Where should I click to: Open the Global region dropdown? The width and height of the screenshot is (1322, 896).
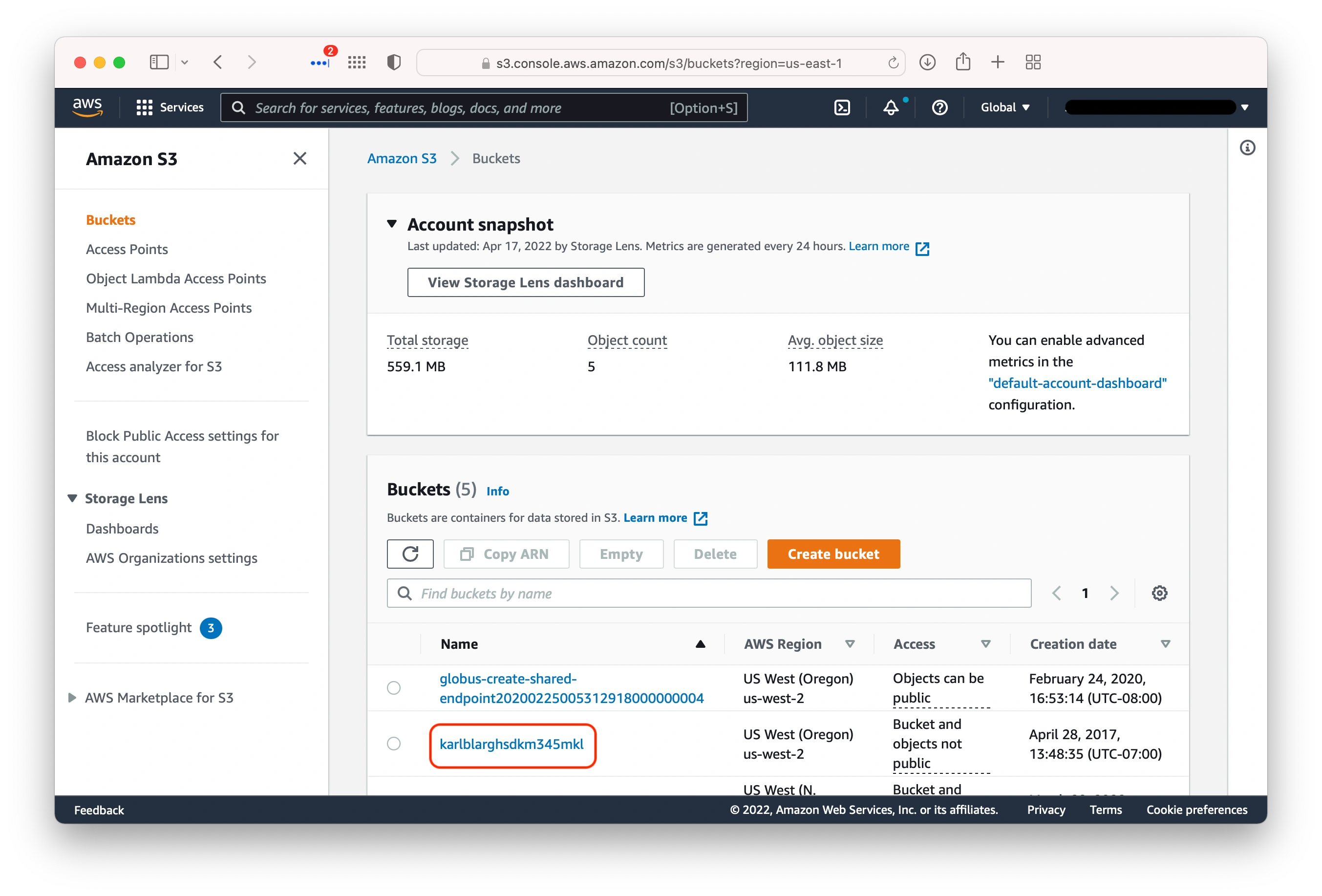pyautogui.click(x=1004, y=107)
